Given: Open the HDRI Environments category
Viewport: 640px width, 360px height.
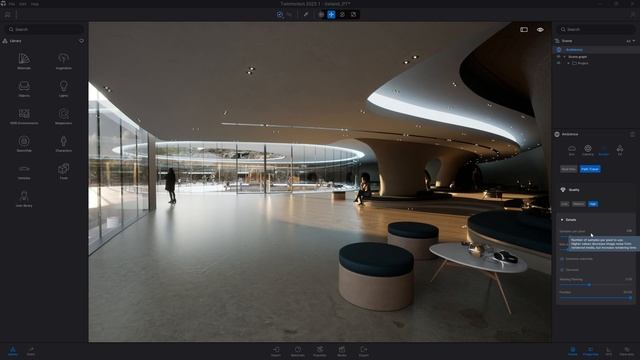Looking at the screenshot, I should [x=24, y=116].
